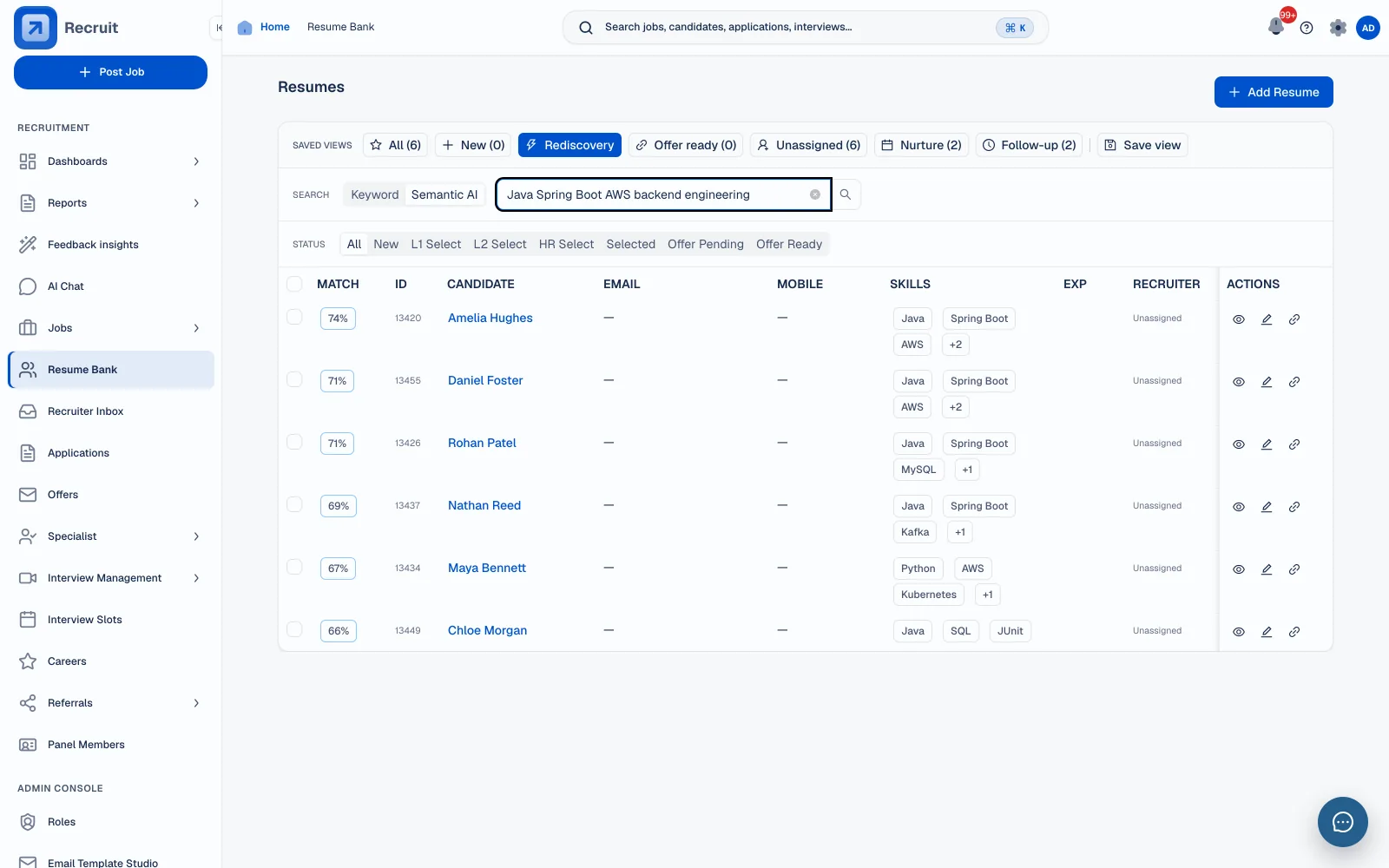
Task: Edit Maya Bennett's resume with pencil icon
Action: pos(1267,569)
